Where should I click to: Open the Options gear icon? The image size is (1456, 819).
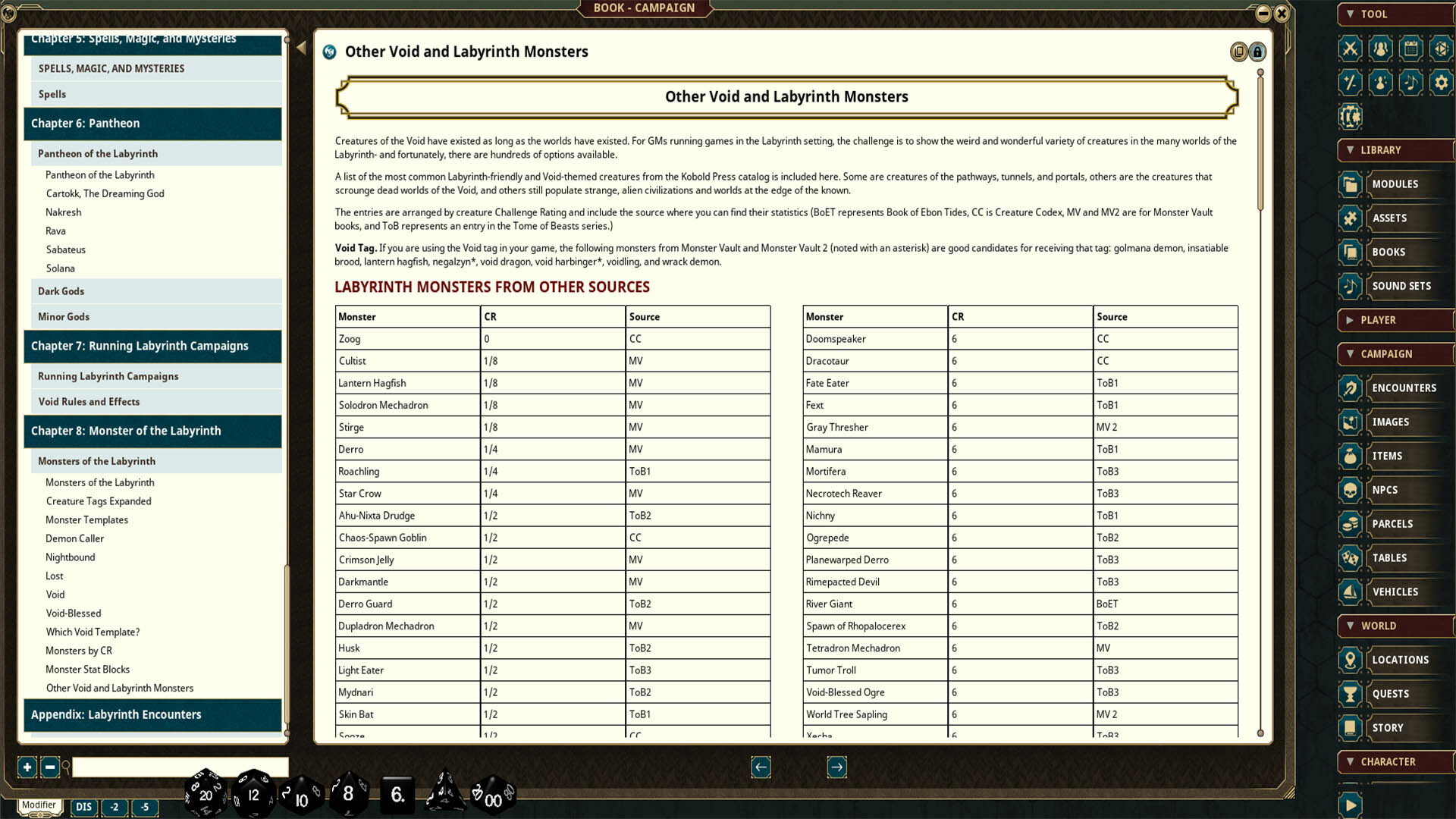click(x=1441, y=83)
